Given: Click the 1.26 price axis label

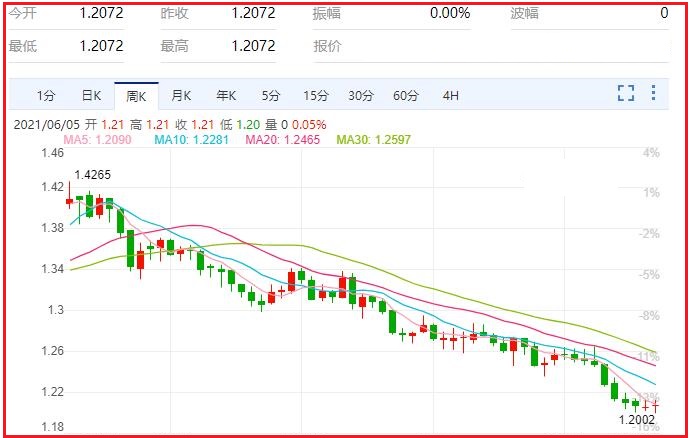Looking at the screenshot, I should click(53, 351).
